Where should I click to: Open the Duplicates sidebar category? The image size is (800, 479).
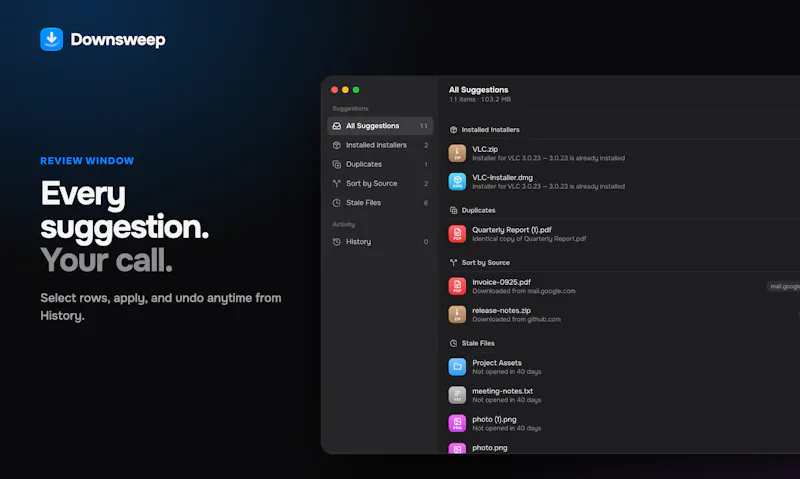point(380,164)
